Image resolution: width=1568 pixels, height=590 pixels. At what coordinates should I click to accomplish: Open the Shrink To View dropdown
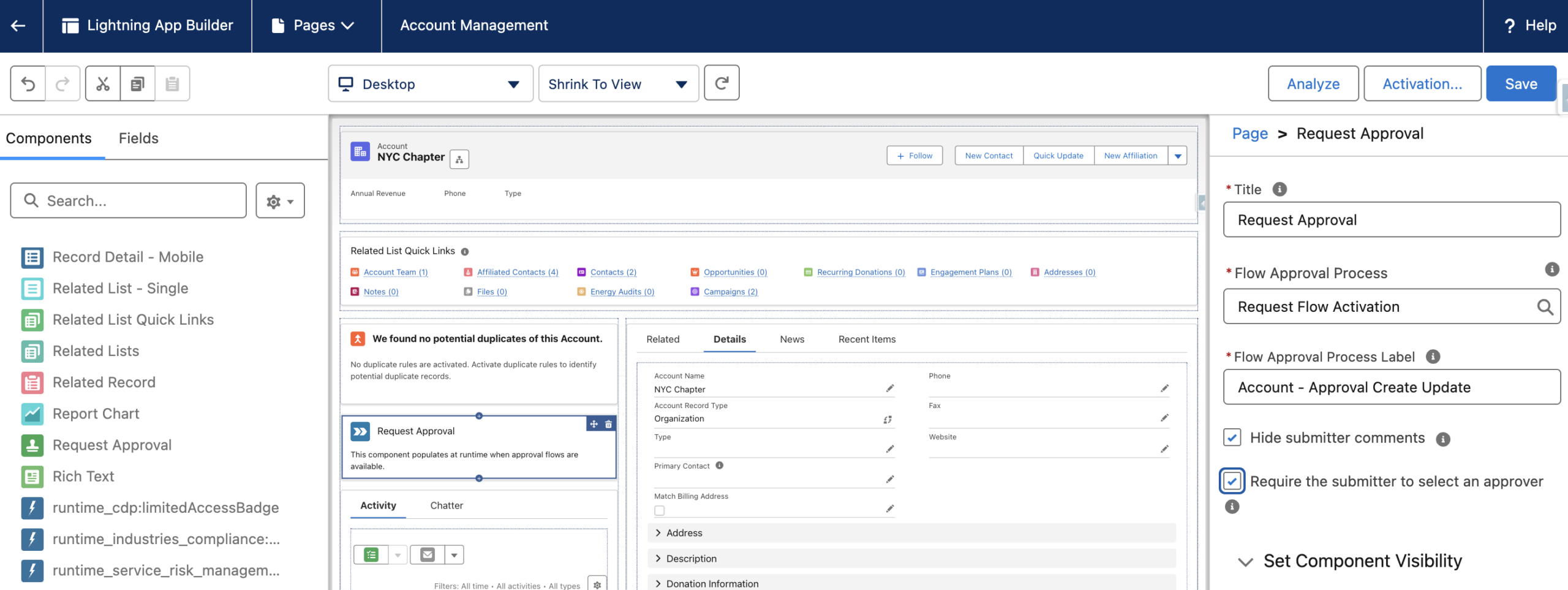point(619,83)
